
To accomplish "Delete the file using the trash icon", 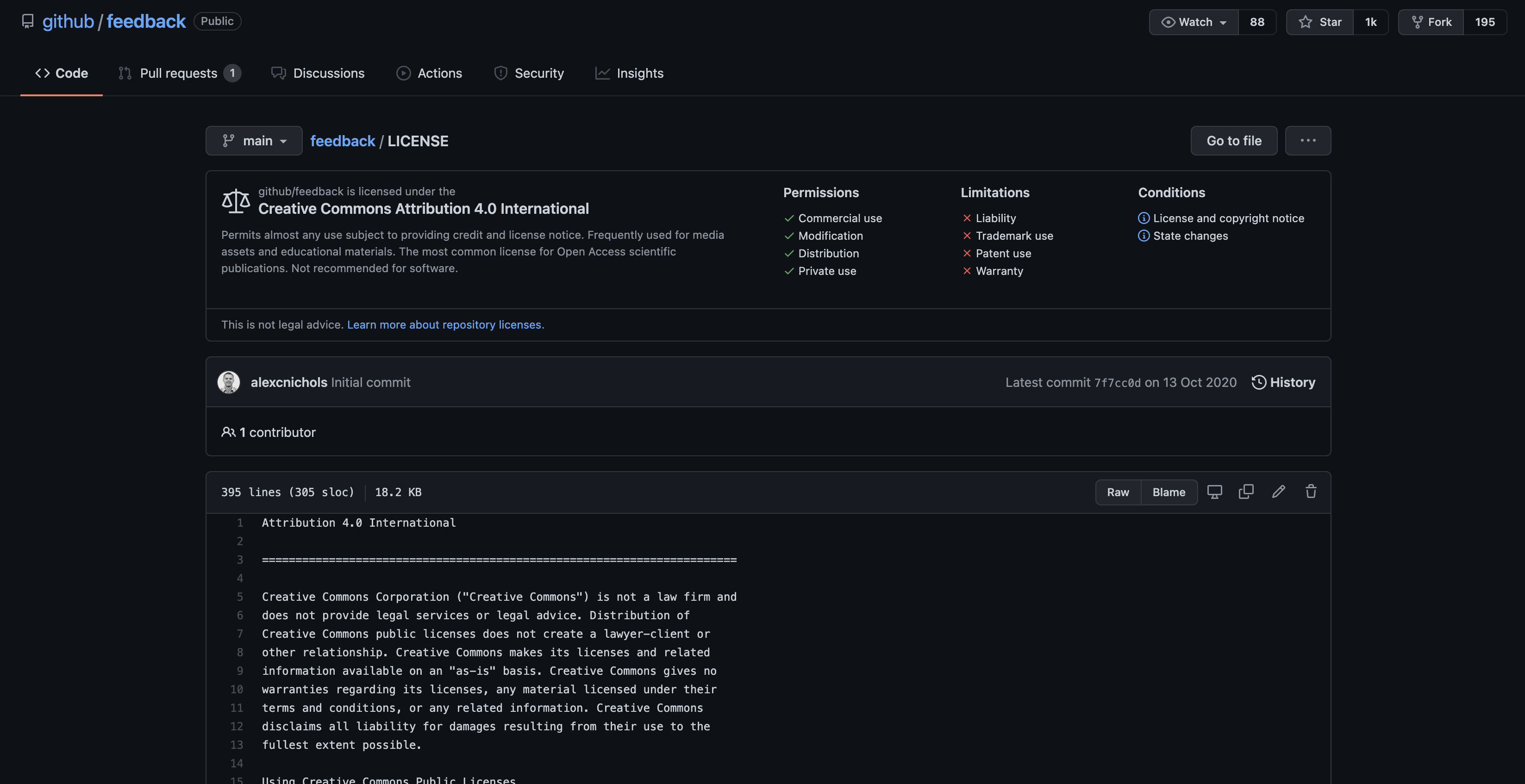I will click(x=1310, y=492).
